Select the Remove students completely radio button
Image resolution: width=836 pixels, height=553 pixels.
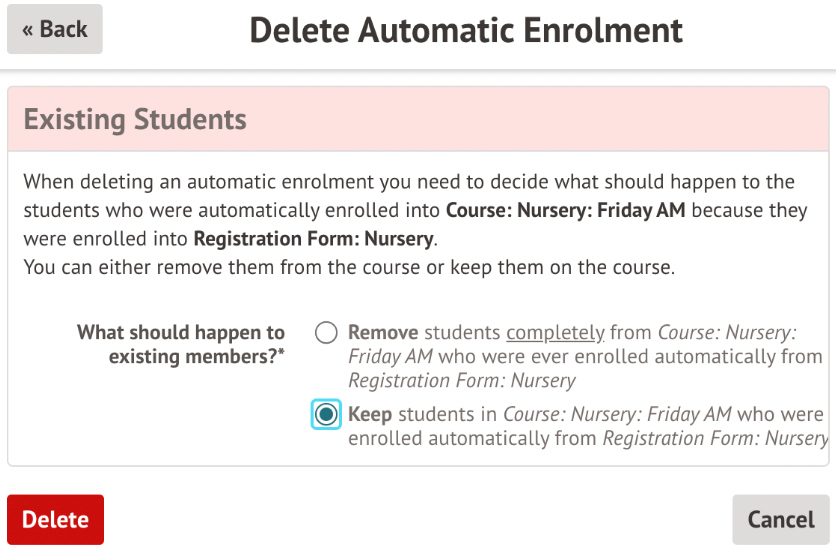326,334
